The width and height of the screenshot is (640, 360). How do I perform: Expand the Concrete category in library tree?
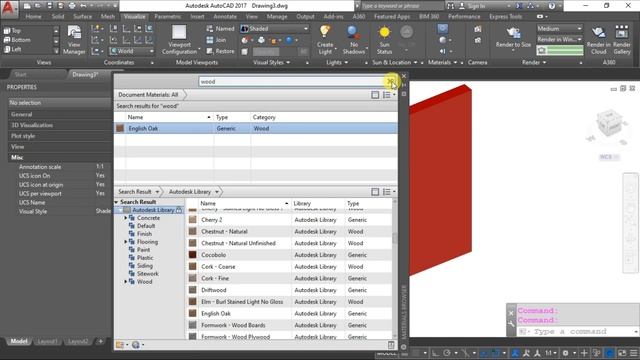[126, 218]
